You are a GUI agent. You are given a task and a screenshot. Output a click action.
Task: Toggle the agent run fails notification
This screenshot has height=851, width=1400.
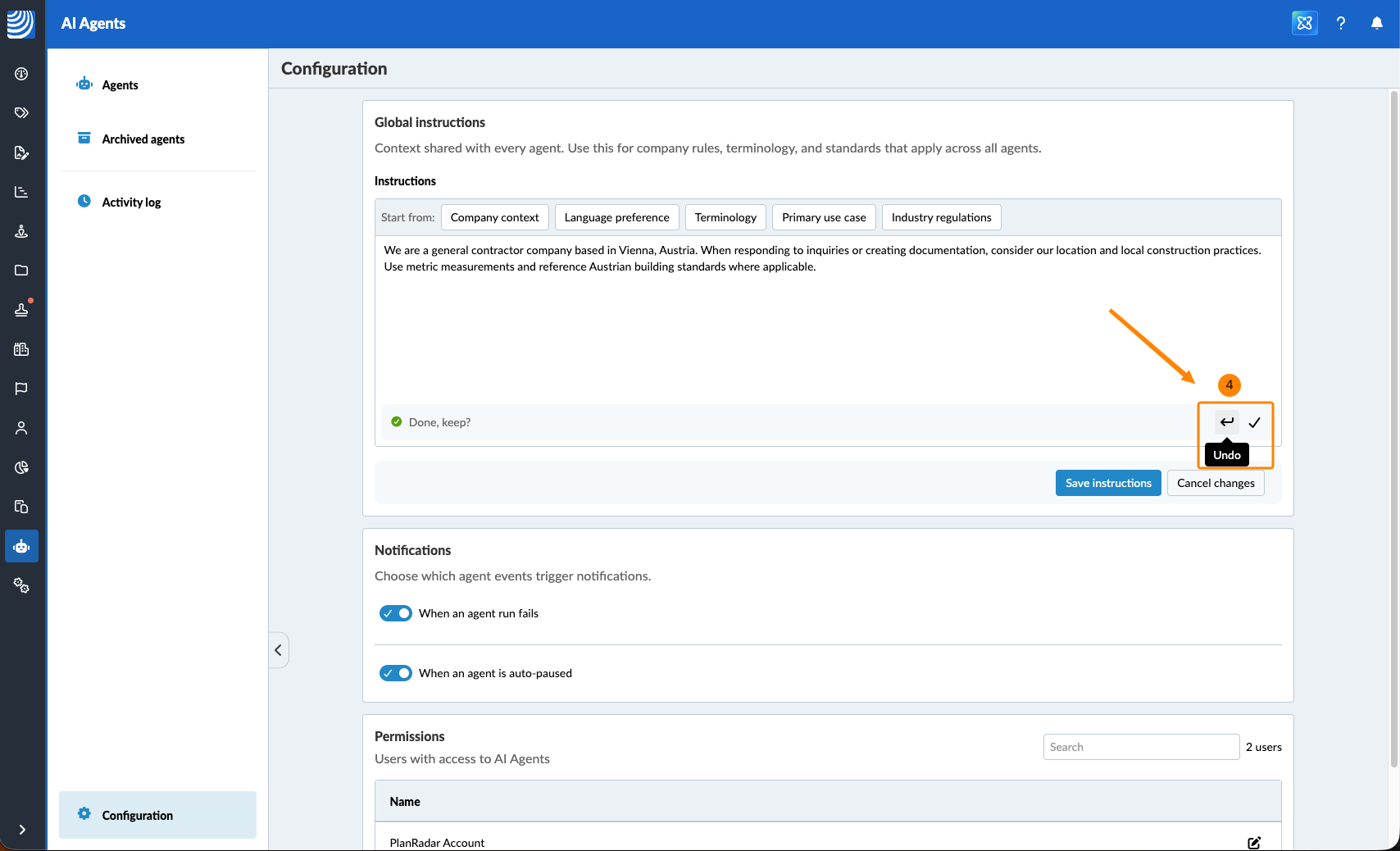tap(396, 613)
